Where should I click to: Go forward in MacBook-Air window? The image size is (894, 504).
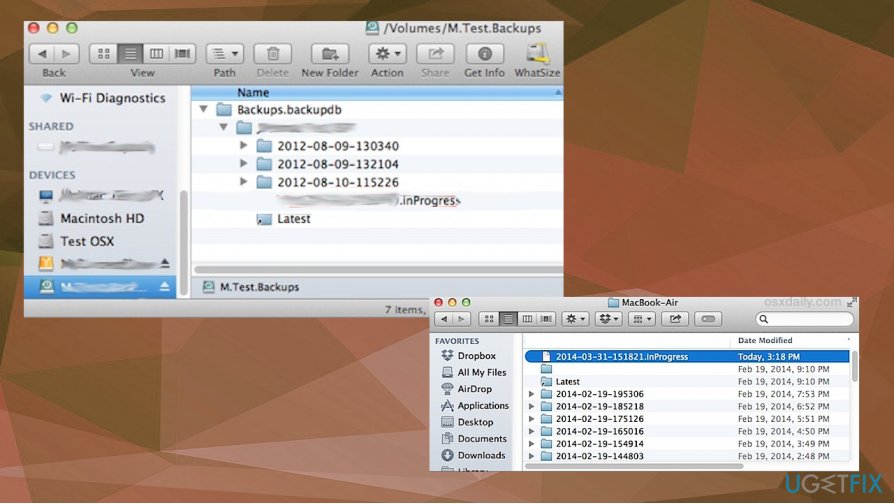click(461, 319)
